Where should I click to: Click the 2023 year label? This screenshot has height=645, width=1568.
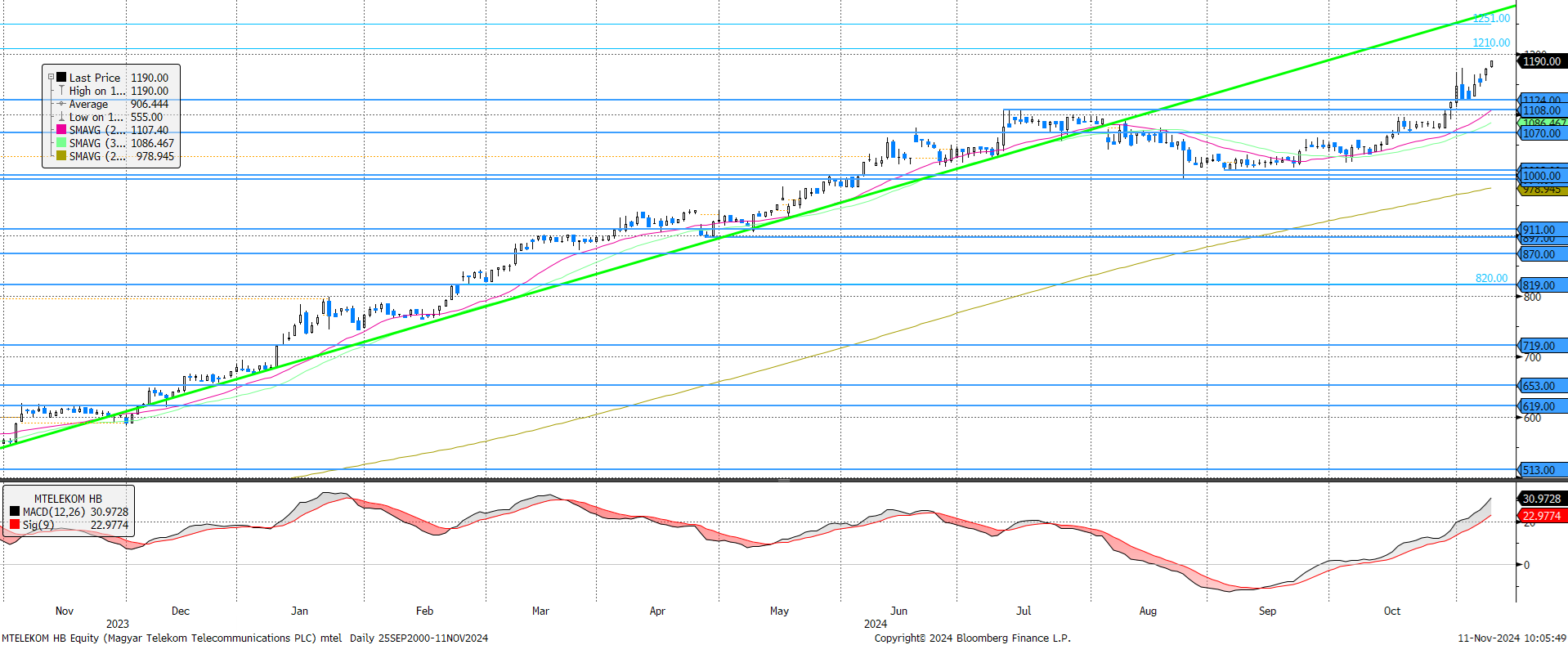coord(118,624)
